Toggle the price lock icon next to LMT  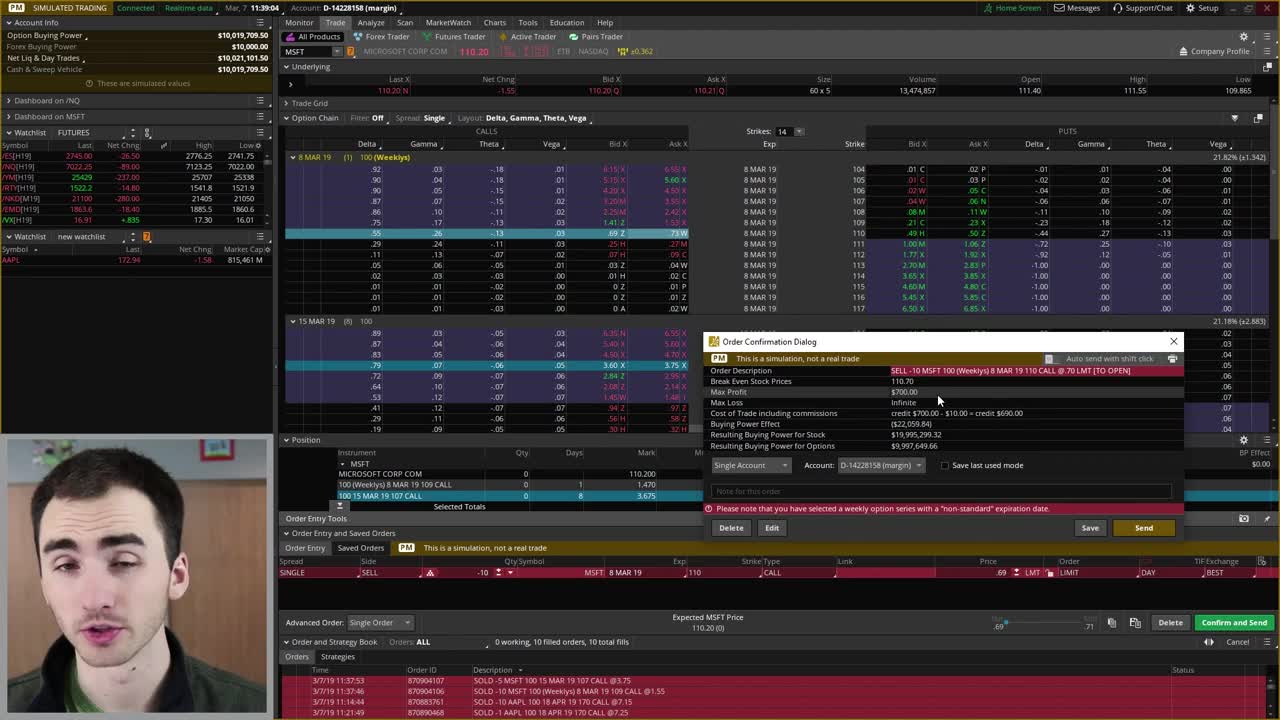1050,573
